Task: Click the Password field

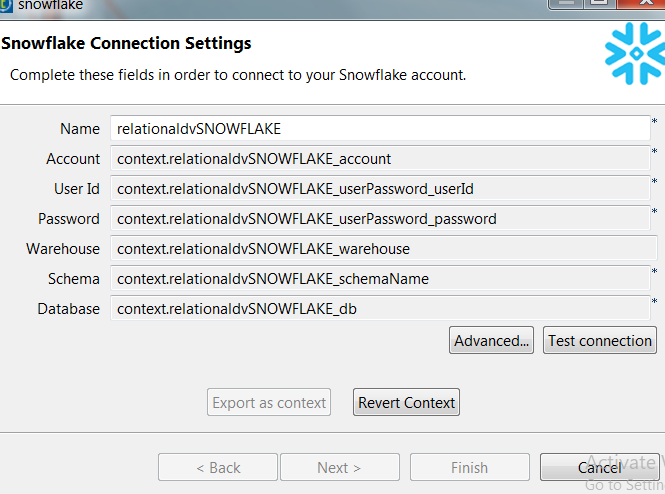Action: click(380, 219)
